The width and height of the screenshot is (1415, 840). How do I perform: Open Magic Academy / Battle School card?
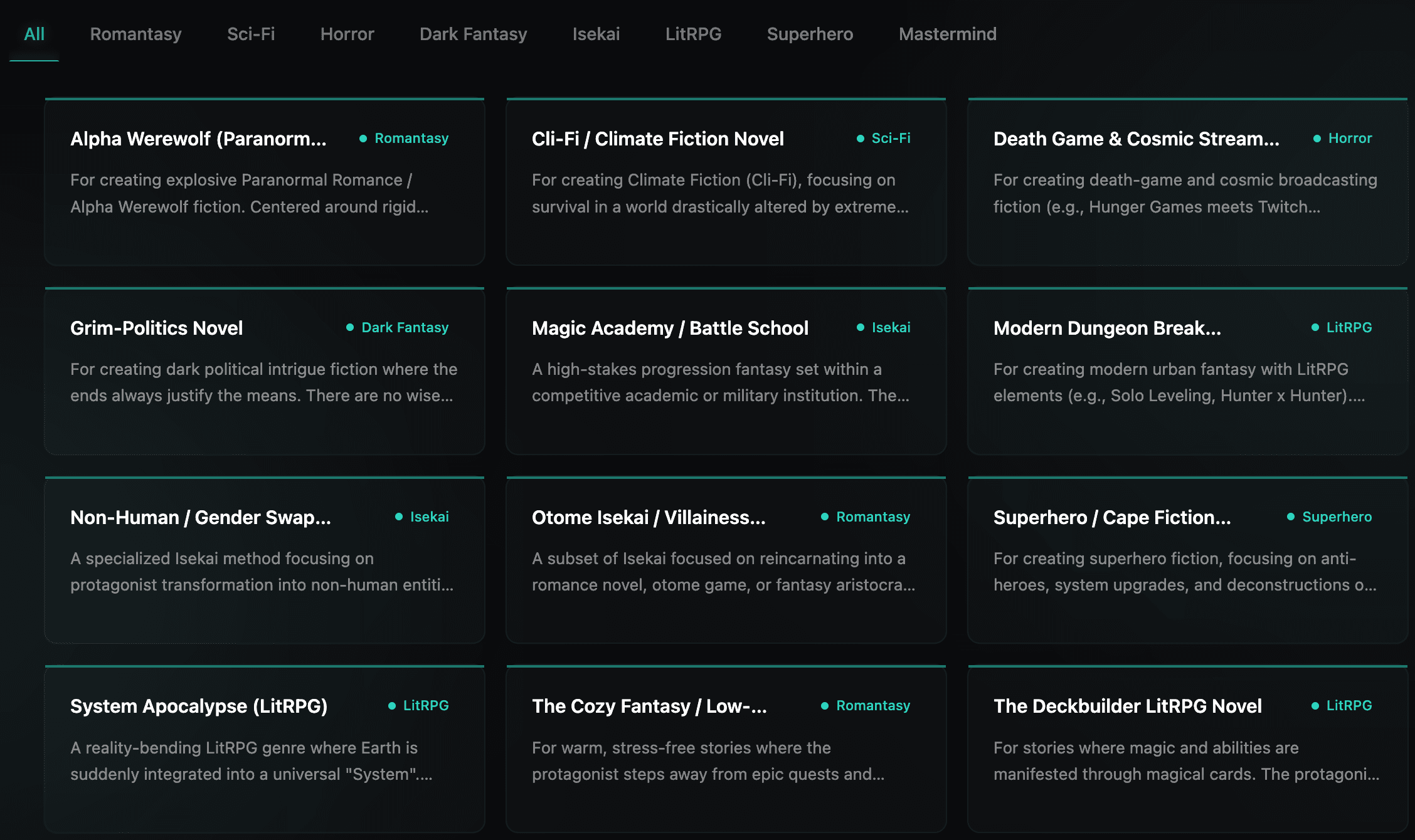pyautogui.click(x=726, y=371)
